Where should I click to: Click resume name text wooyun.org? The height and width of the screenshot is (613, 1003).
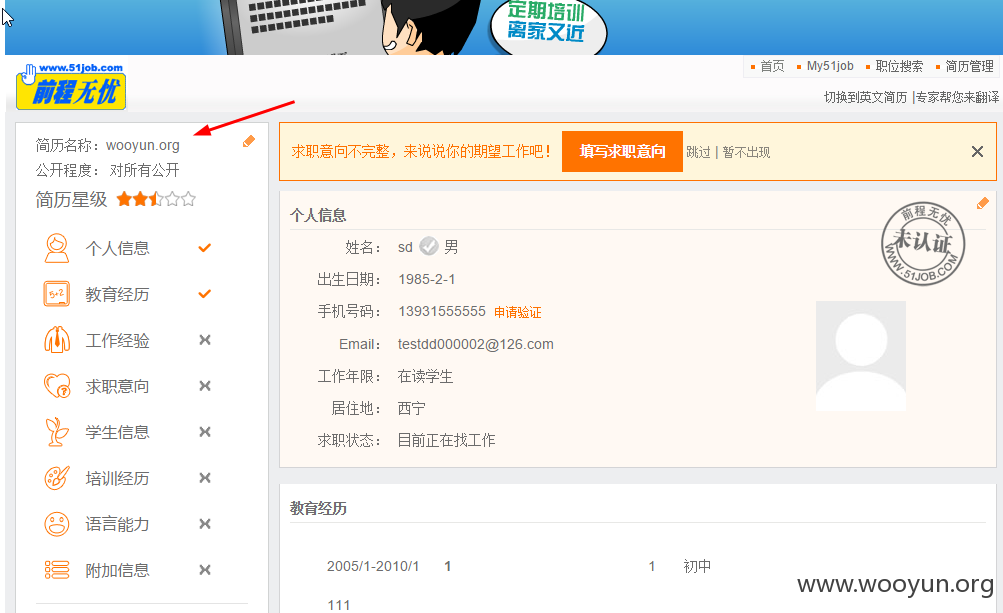[x=143, y=145]
